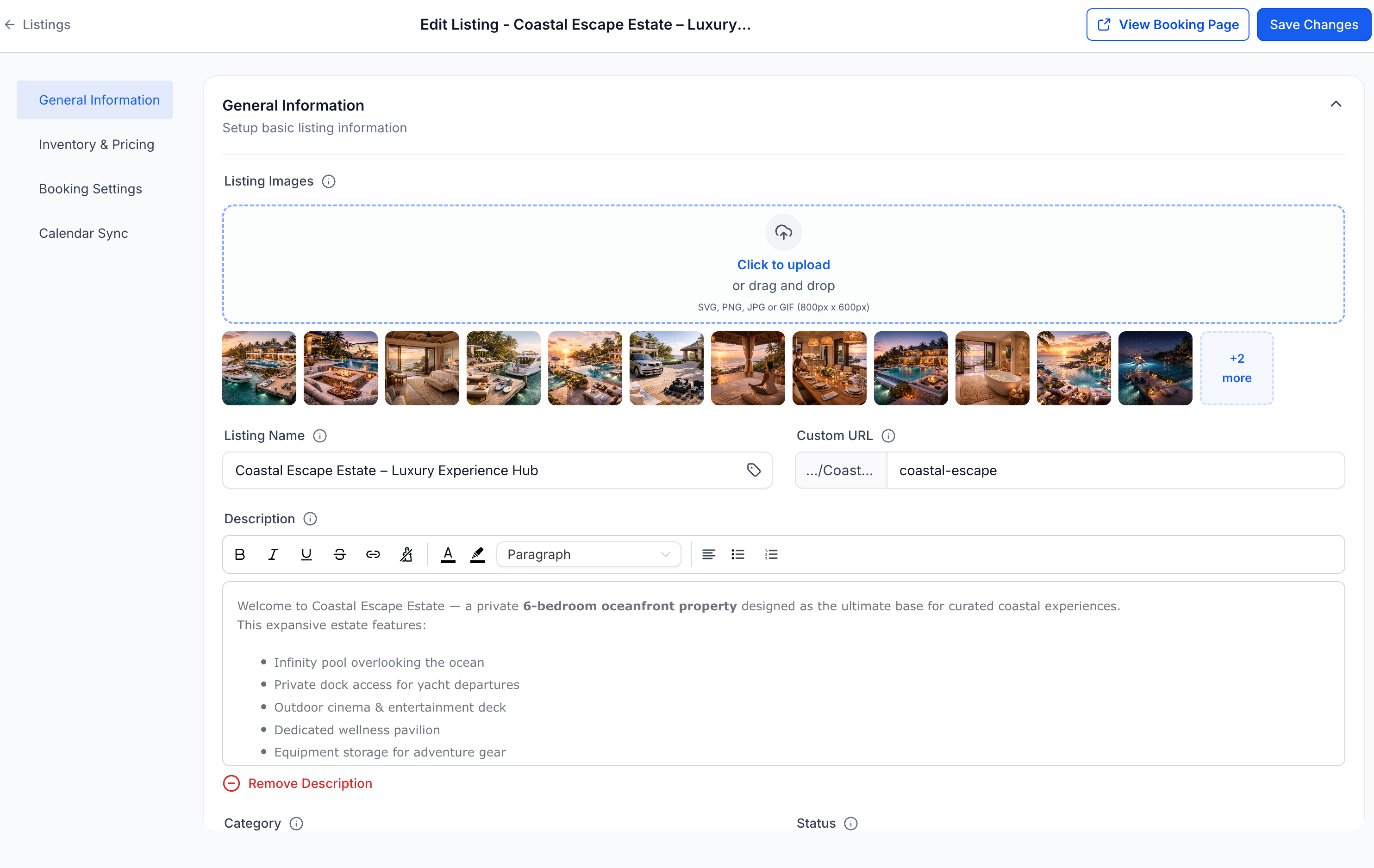Screen dimensions: 1374x868
Task: Switch to Inventory & Pricing tab
Action: [96, 144]
